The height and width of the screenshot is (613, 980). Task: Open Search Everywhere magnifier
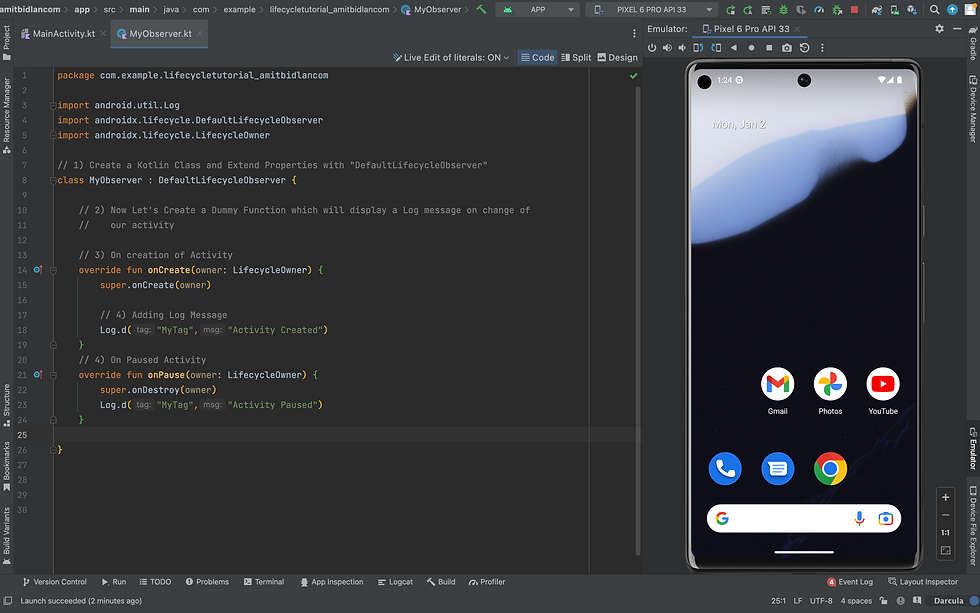(934, 9)
